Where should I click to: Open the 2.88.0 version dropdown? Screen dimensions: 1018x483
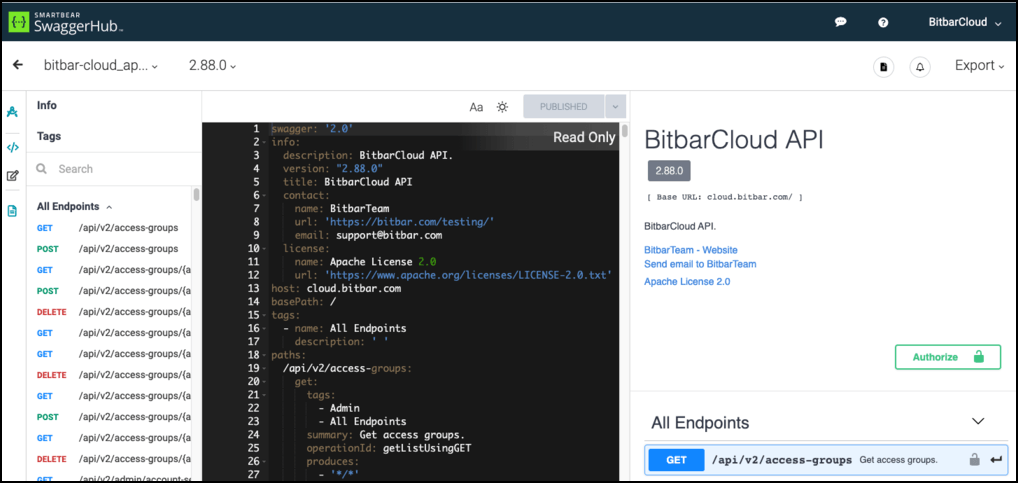coord(212,66)
